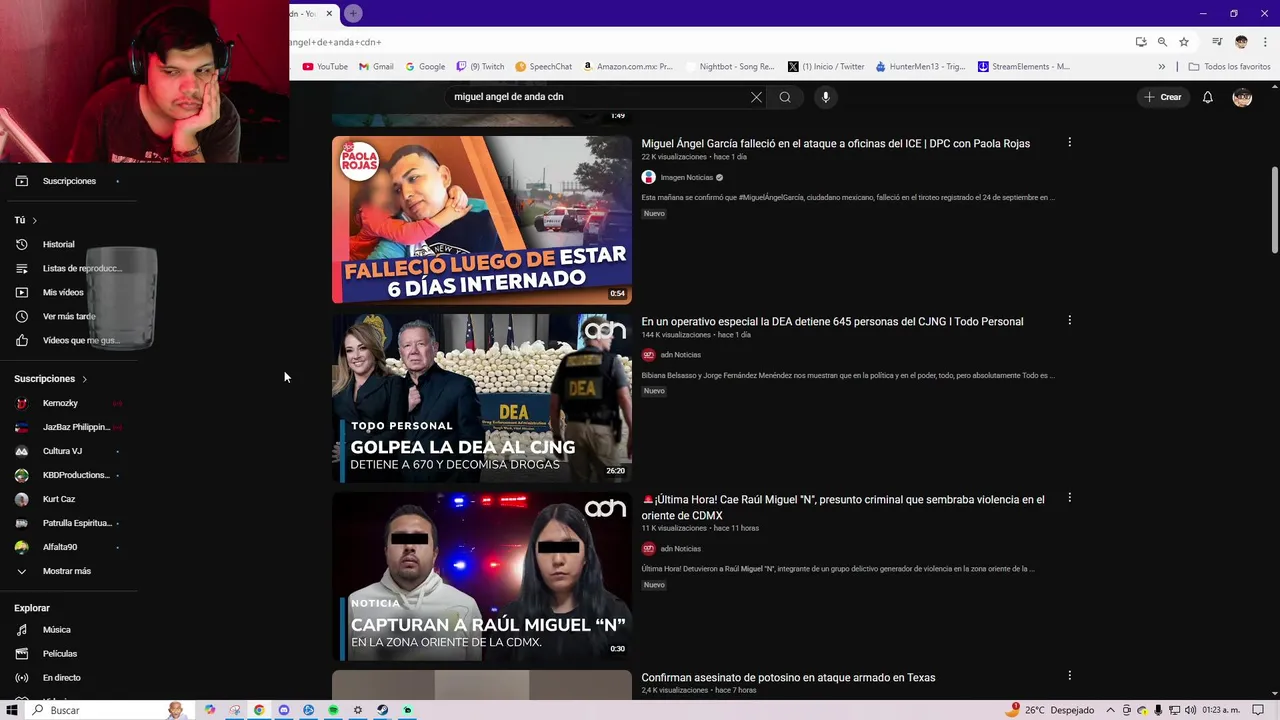Screen dimensions: 1280x720
Task: Clear the YouTube search box text
Action: (x=756, y=97)
